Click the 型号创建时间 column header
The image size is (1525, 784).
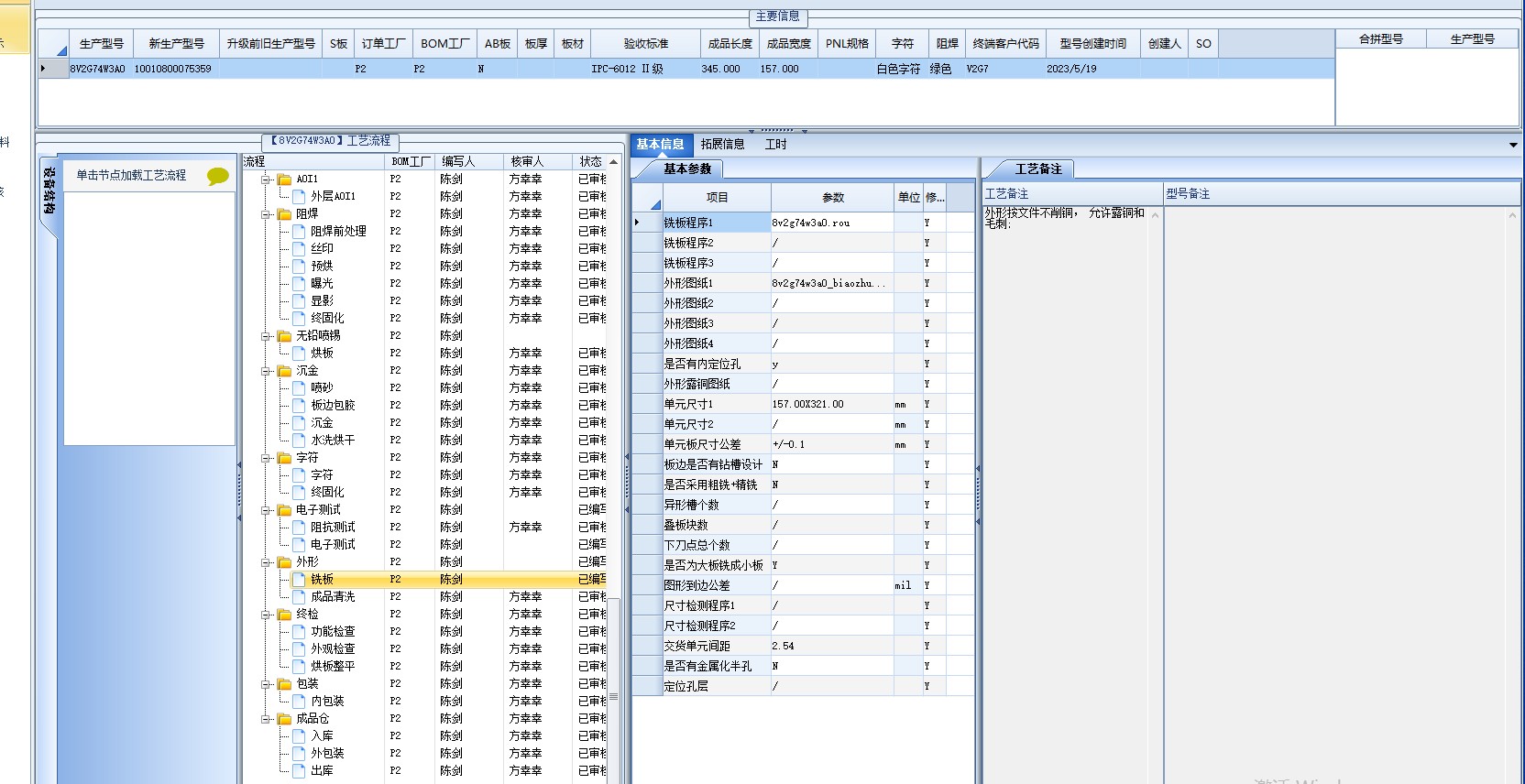[1093, 43]
